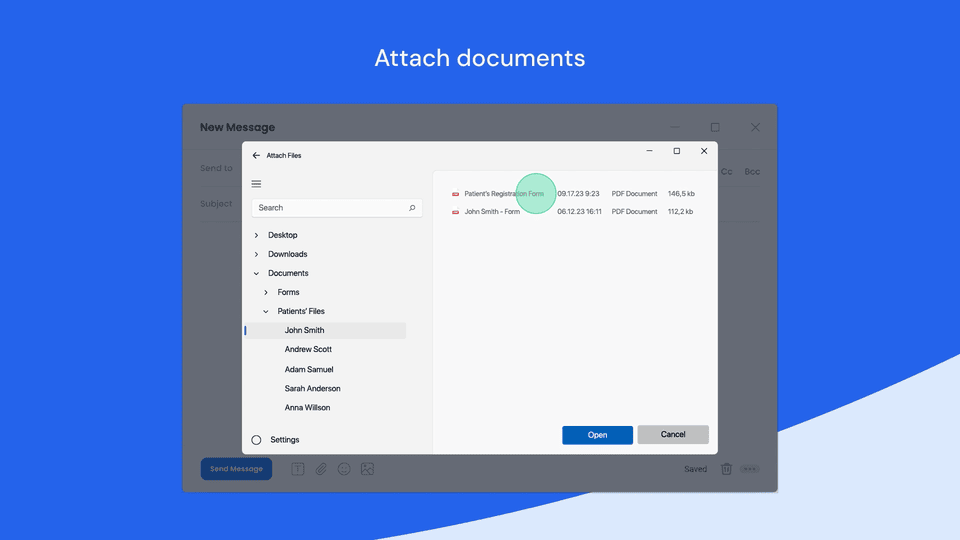Click the text formatting icon
960x540 pixels.
[298, 469]
